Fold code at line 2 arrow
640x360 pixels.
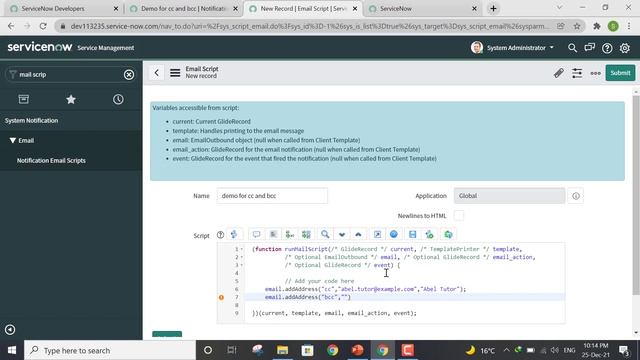(x=242, y=257)
